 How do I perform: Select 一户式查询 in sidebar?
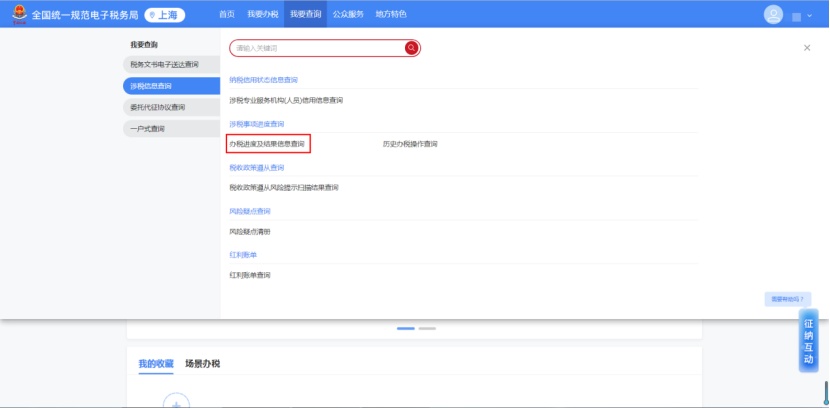click(x=148, y=129)
